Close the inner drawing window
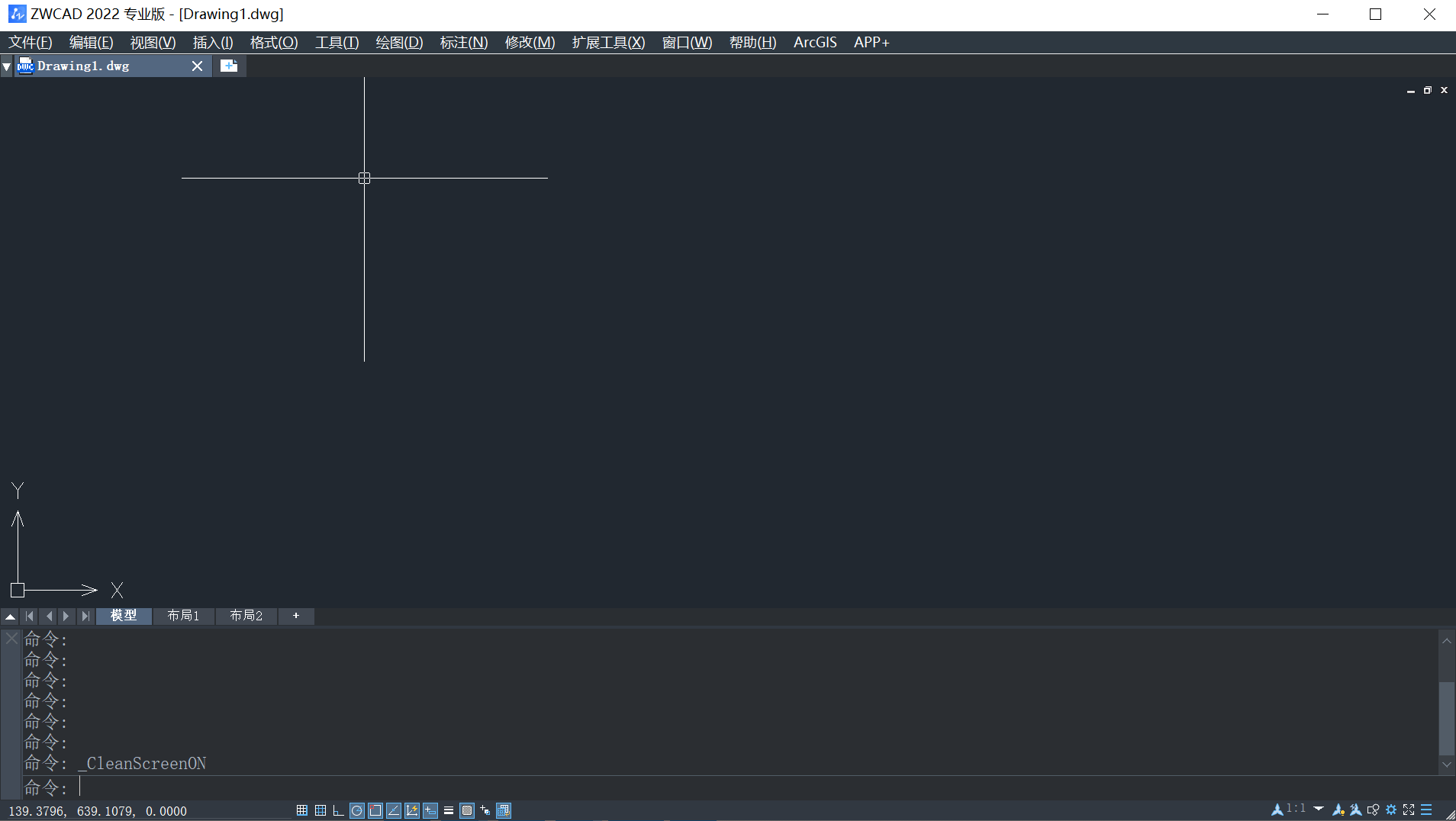 (1444, 91)
